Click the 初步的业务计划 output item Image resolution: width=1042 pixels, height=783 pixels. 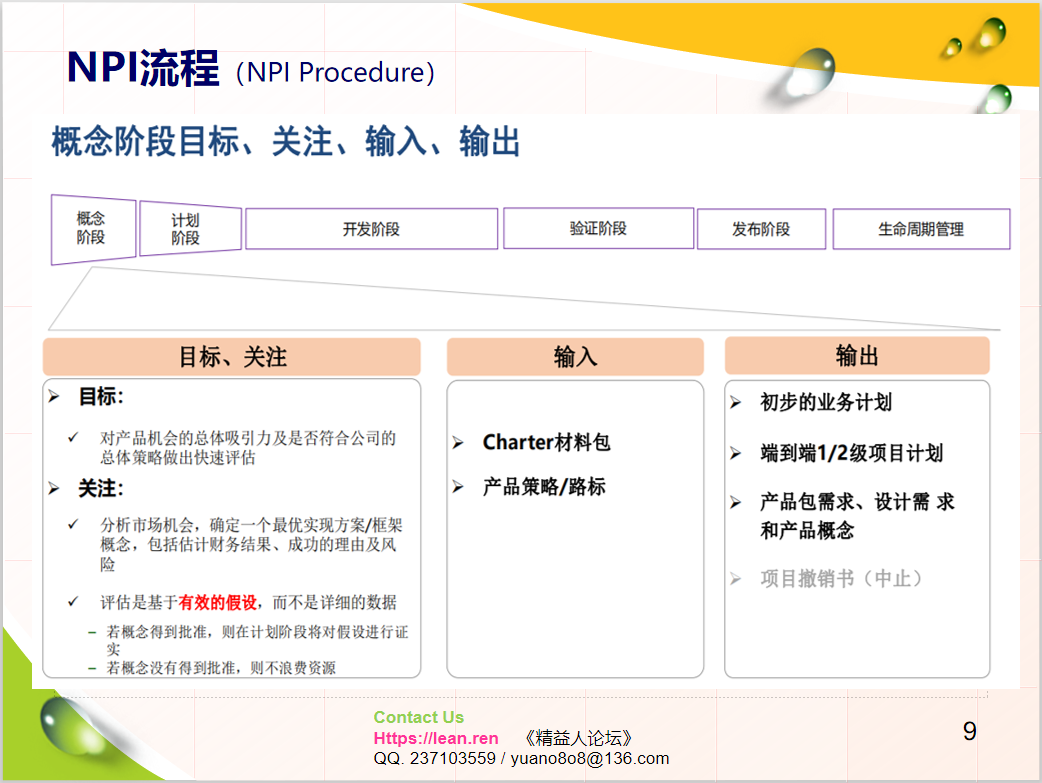[826, 402]
